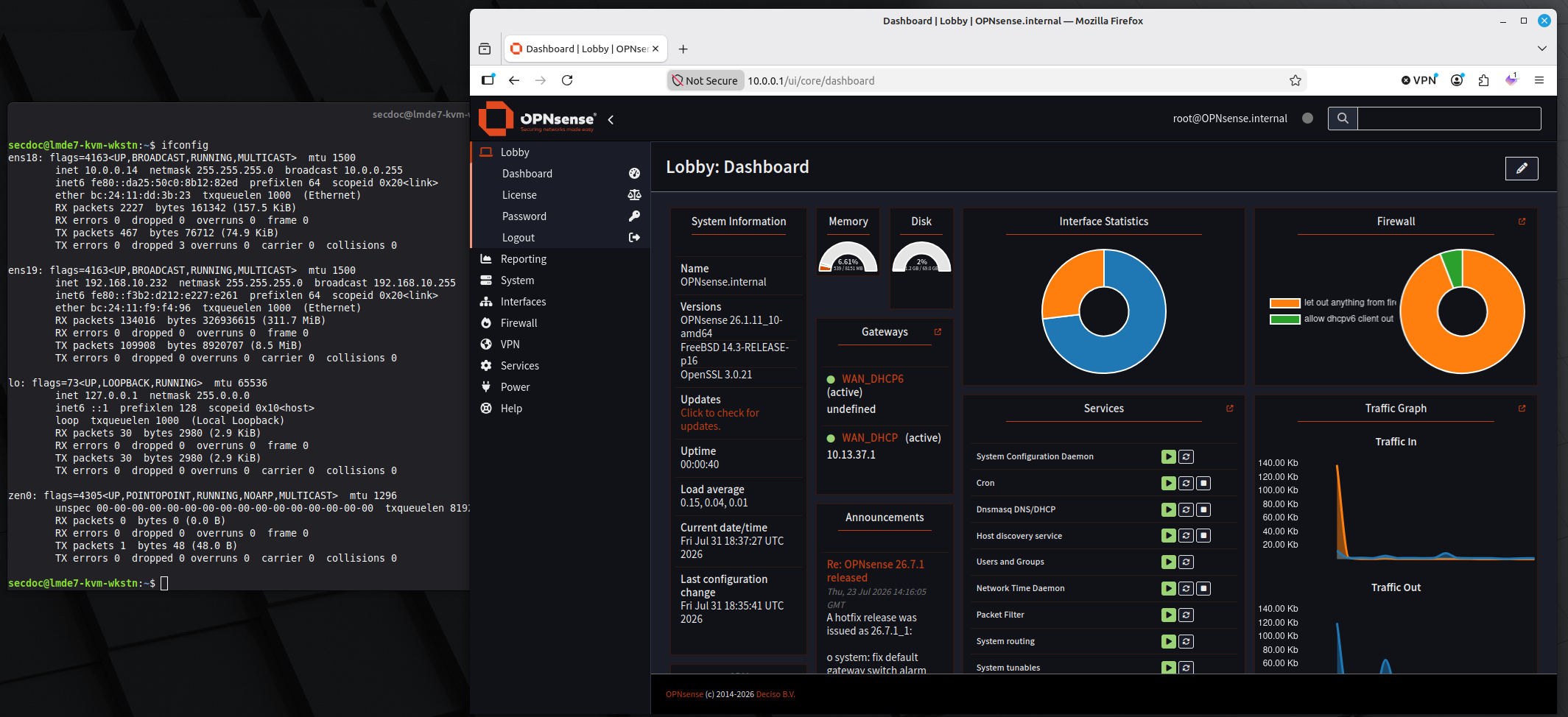1568x717 pixels.
Task: Stop the Network Time Daemon
Action: click(x=1203, y=588)
